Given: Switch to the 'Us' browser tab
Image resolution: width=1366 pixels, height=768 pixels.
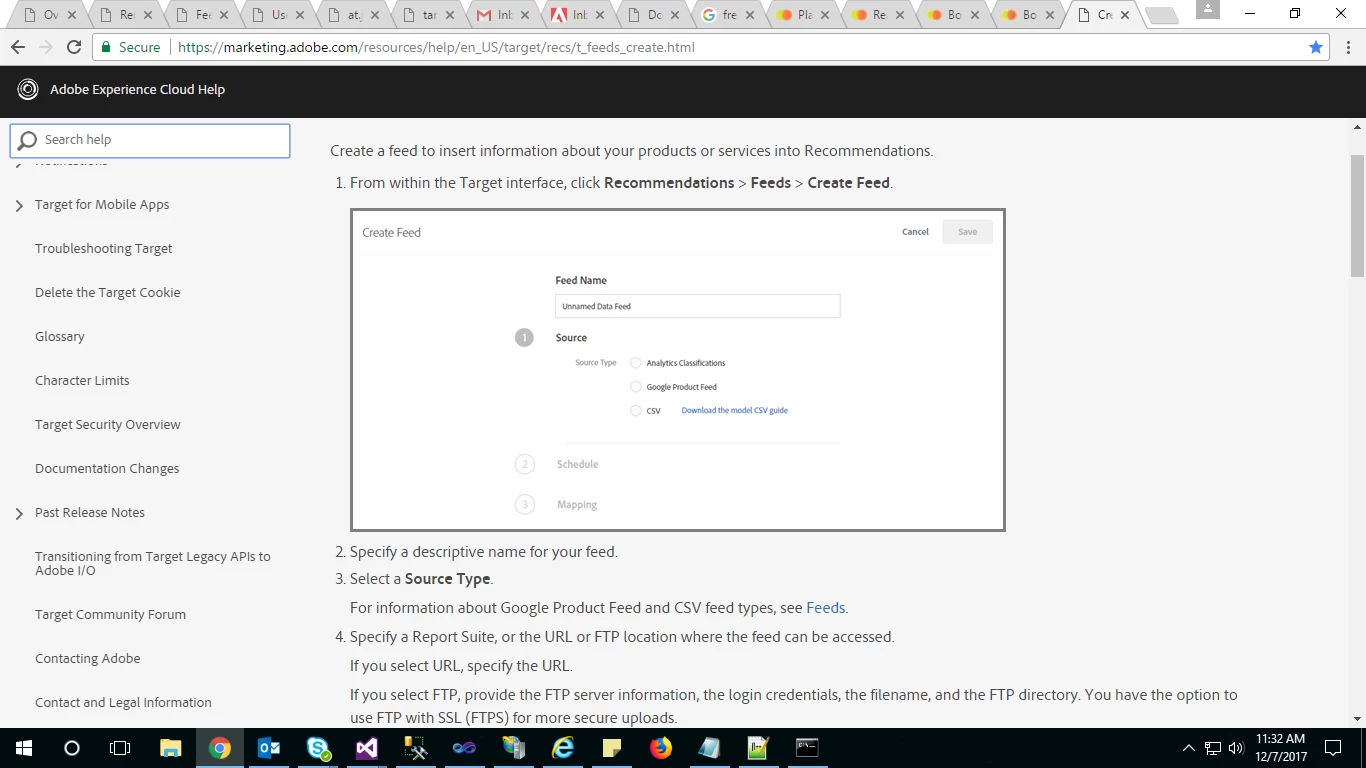Looking at the screenshot, I should coord(278,15).
